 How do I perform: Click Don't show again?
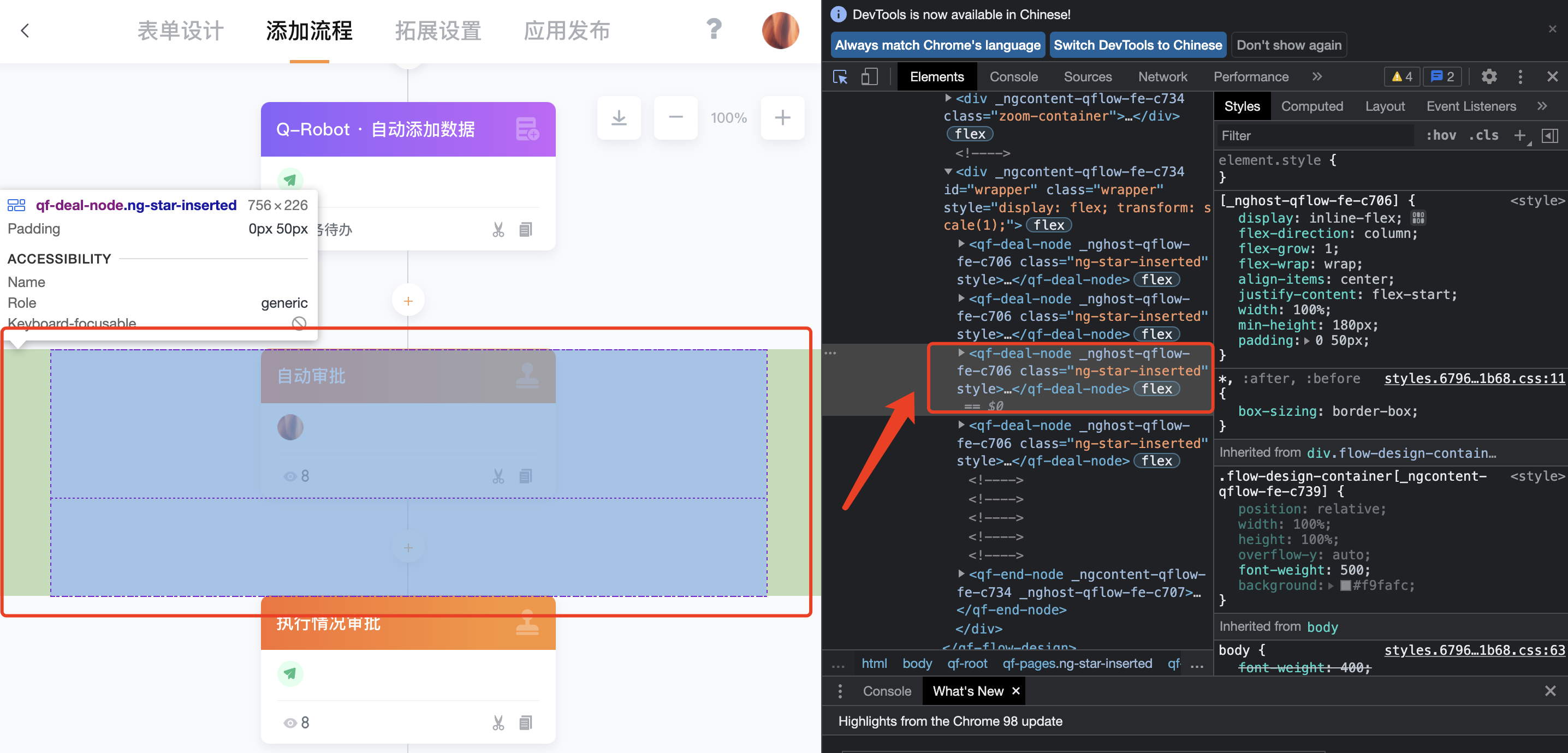click(x=1288, y=45)
